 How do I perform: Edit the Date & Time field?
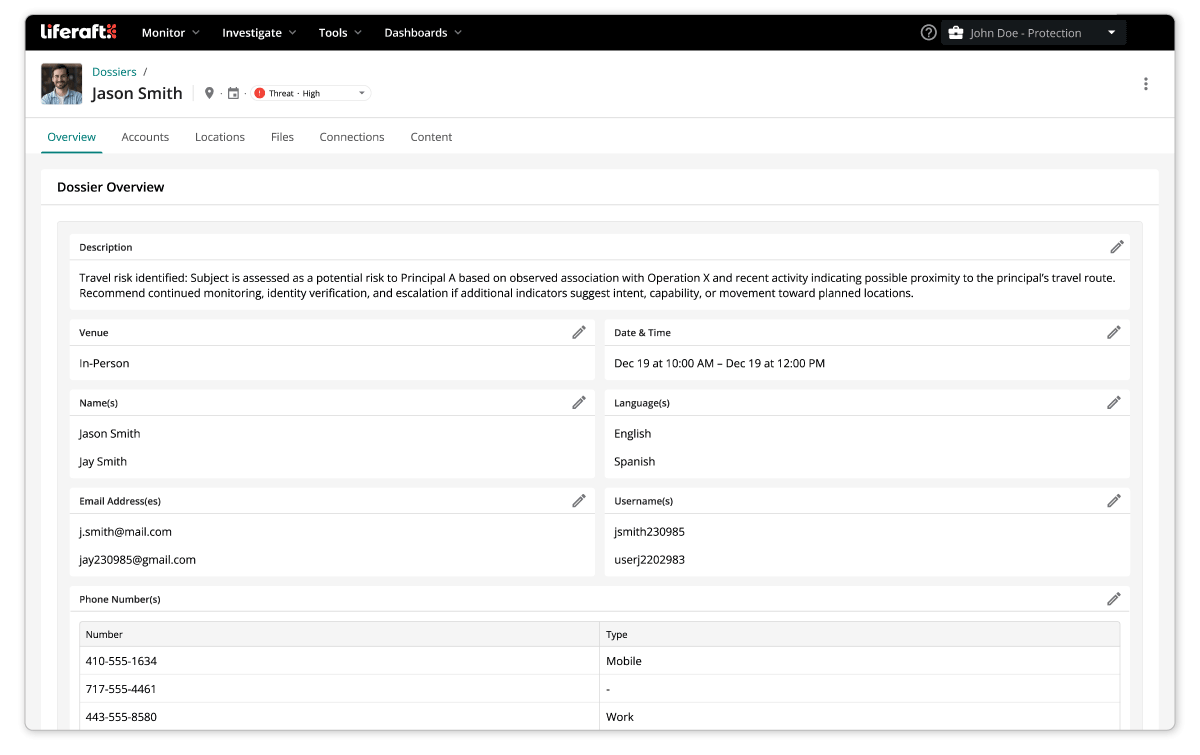coord(1113,332)
